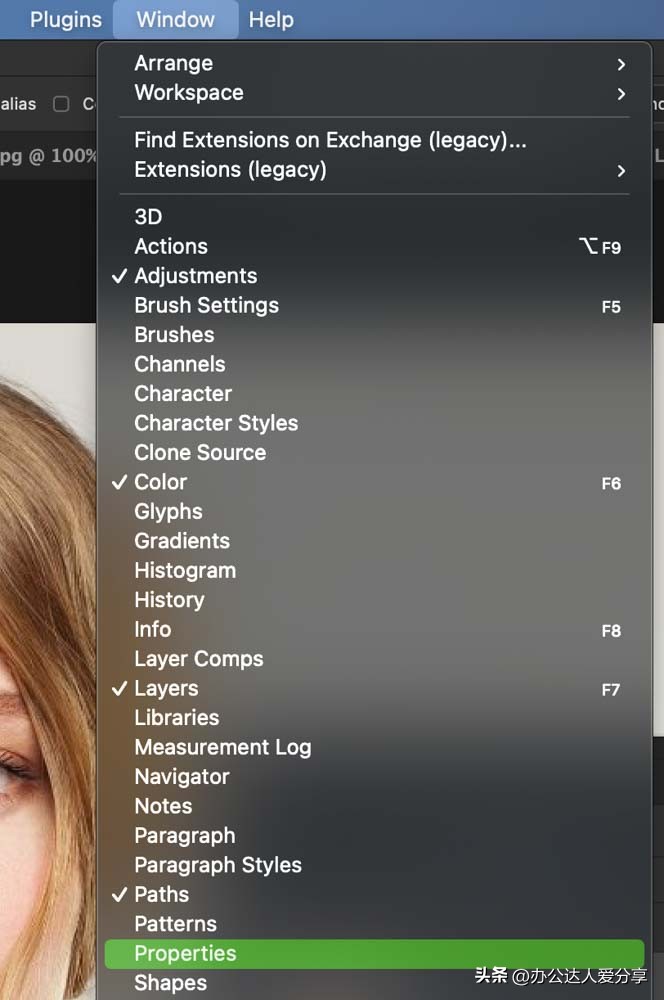The height and width of the screenshot is (1000, 664).
Task: Open the Navigator panel
Action: pyautogui.click(x=374, y=777)
